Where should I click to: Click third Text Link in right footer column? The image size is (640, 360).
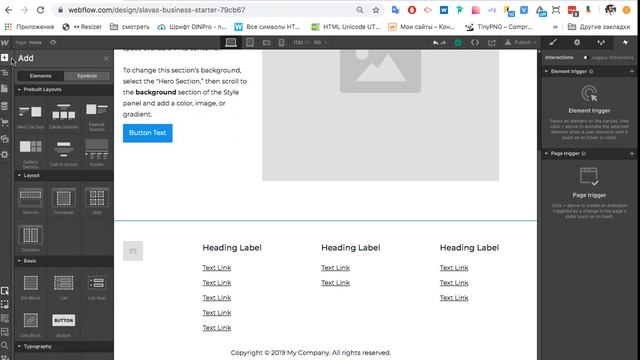tap(454, 298)
